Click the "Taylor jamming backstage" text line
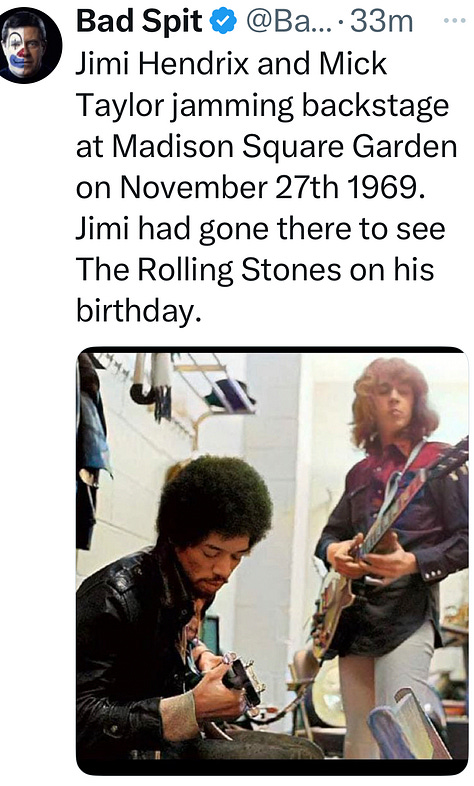 tap(262, 106)
